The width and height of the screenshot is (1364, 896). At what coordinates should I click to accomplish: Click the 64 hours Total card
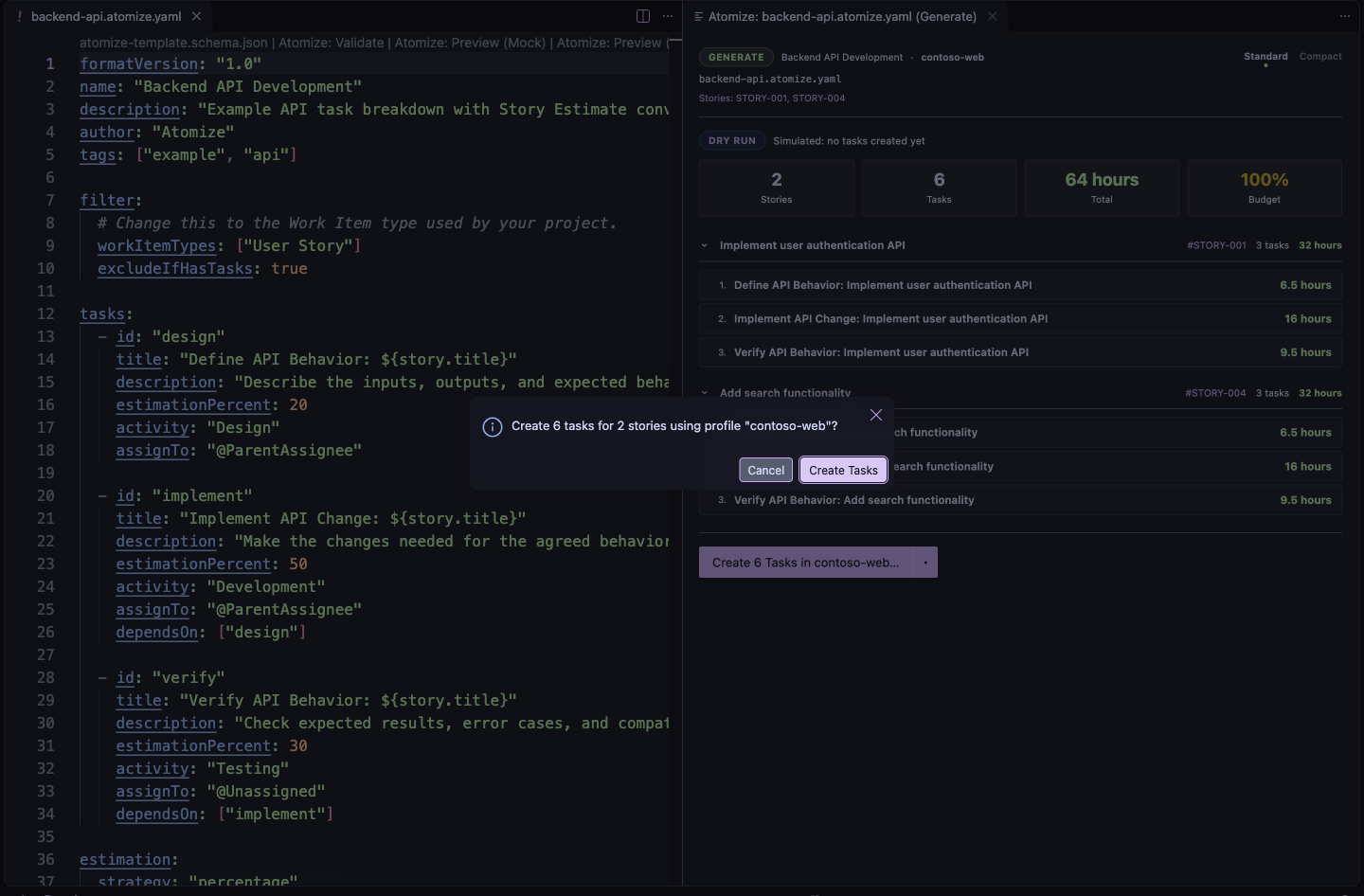[1102, 188]
